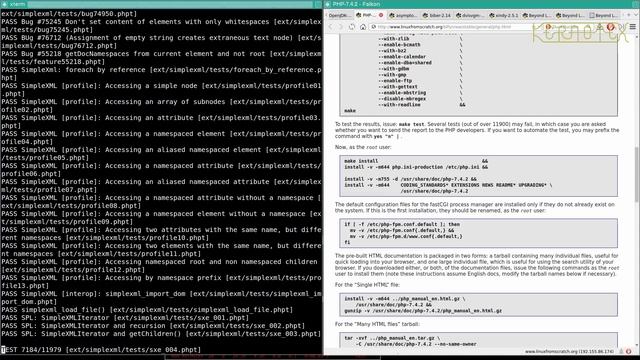Click the Back navigation arrow in Falkon

click(x=331, y=27)
